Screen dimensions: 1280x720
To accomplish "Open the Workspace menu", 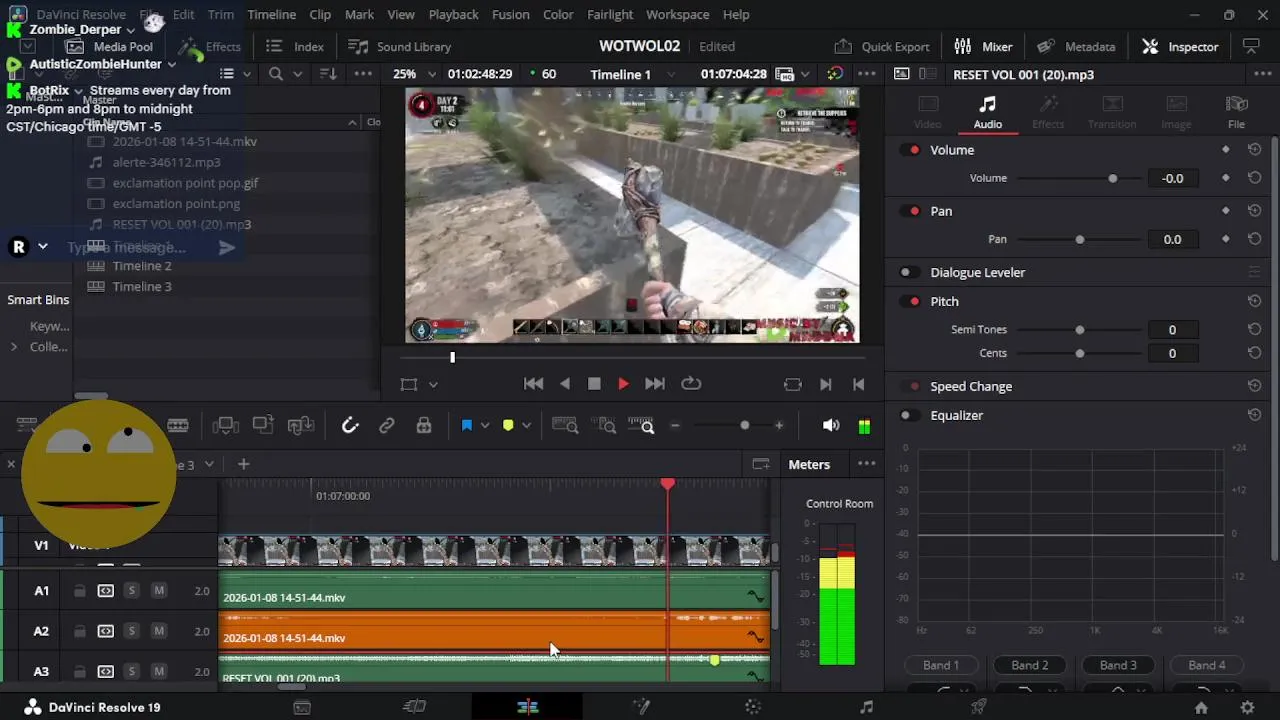I will 677,14.
